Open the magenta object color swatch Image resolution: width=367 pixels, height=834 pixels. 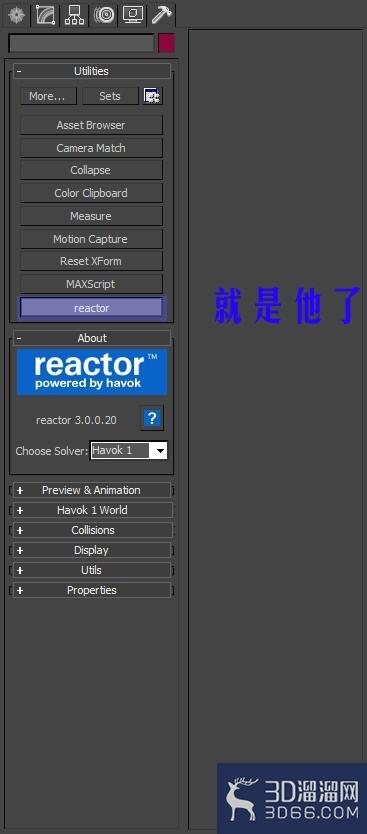[x=166, y=44]
